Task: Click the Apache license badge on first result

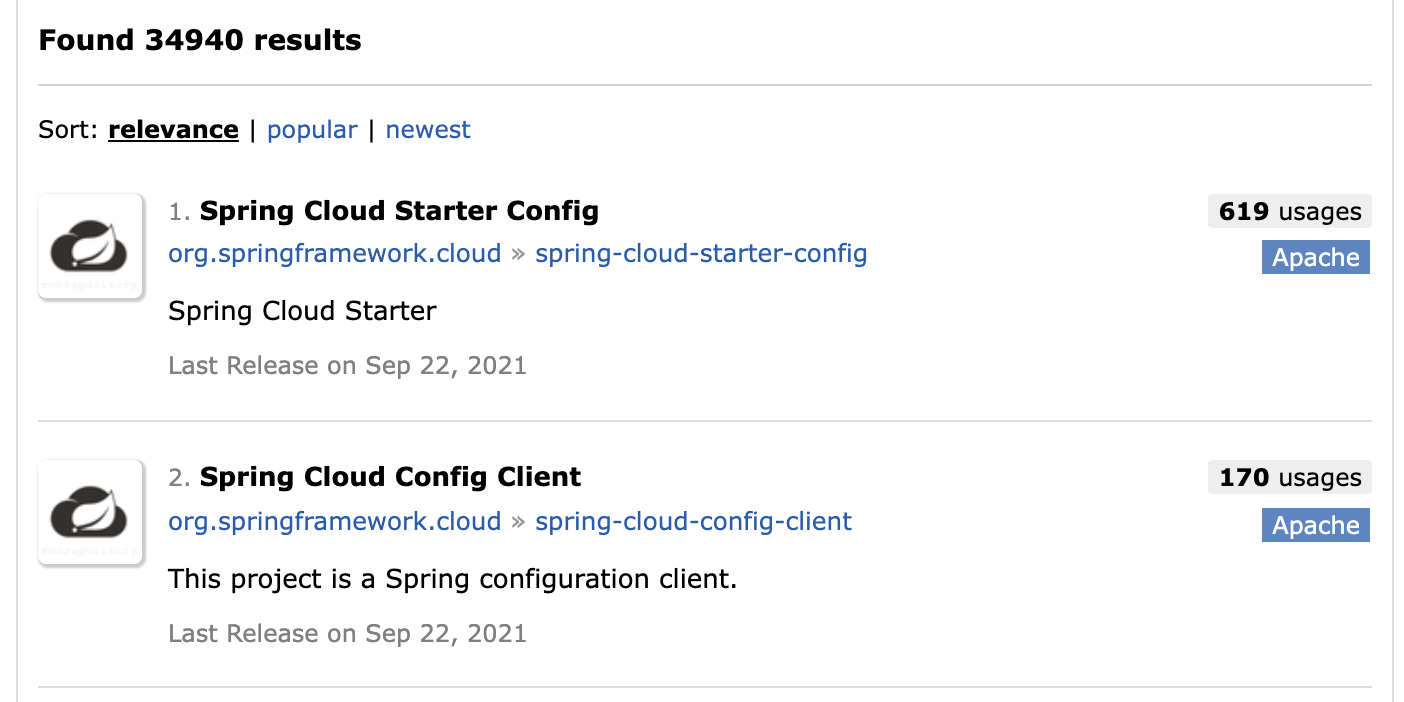Action: click(1315, 257)
